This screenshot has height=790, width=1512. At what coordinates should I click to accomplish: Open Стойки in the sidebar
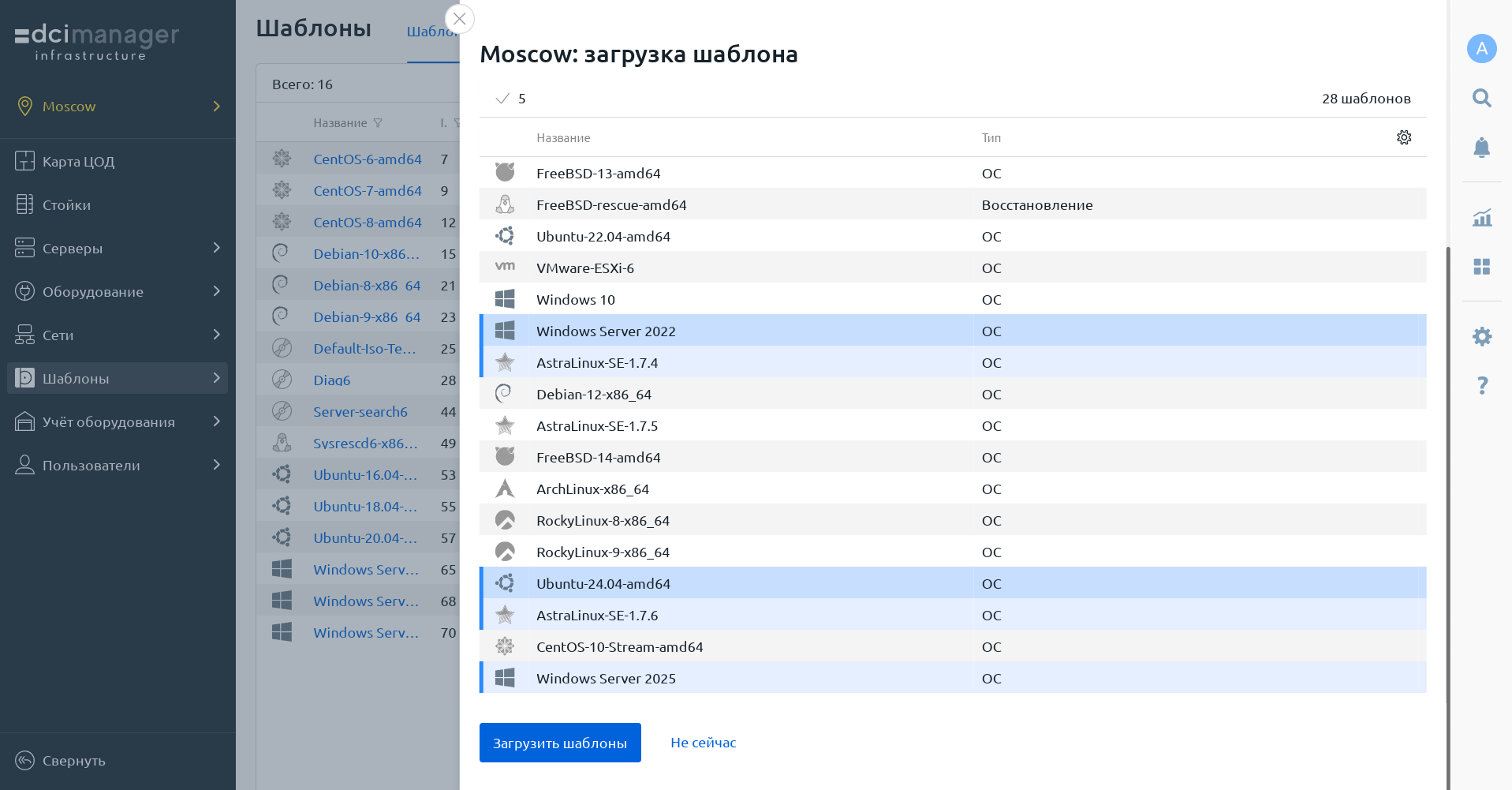[x=66, y=205]
